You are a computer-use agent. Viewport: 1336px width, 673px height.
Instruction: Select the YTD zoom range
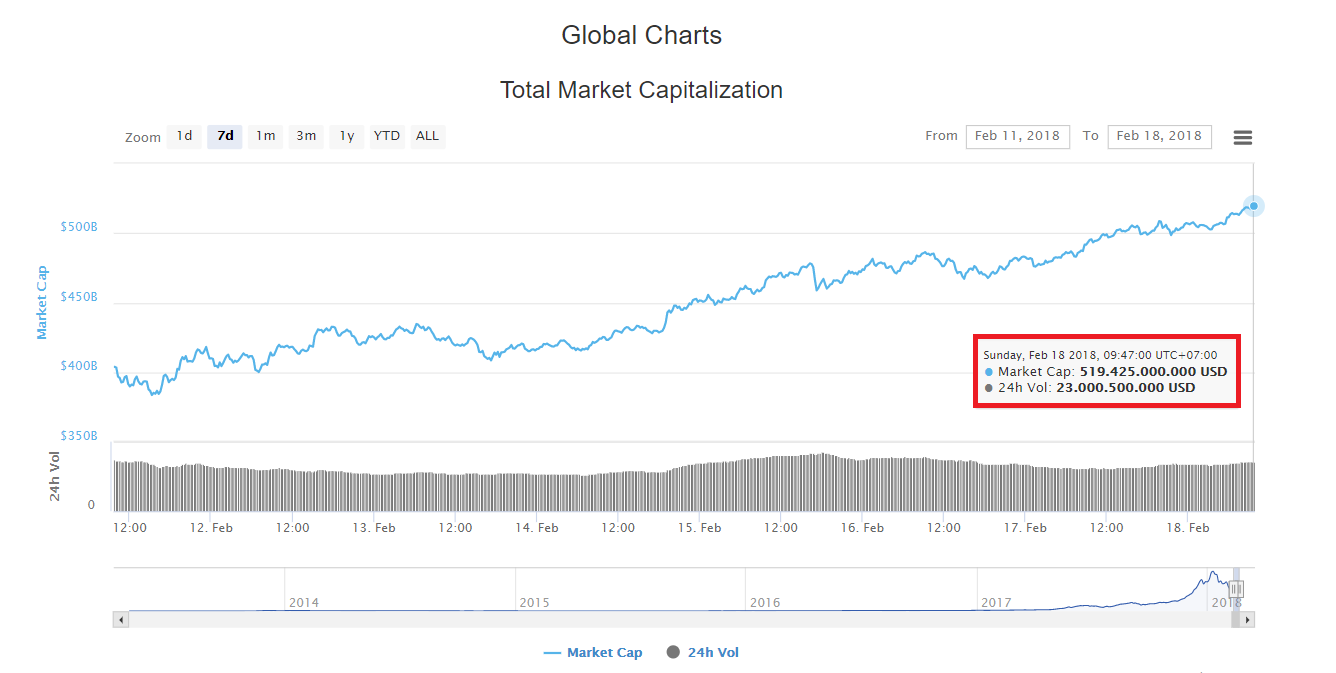[x=387, y=136]
